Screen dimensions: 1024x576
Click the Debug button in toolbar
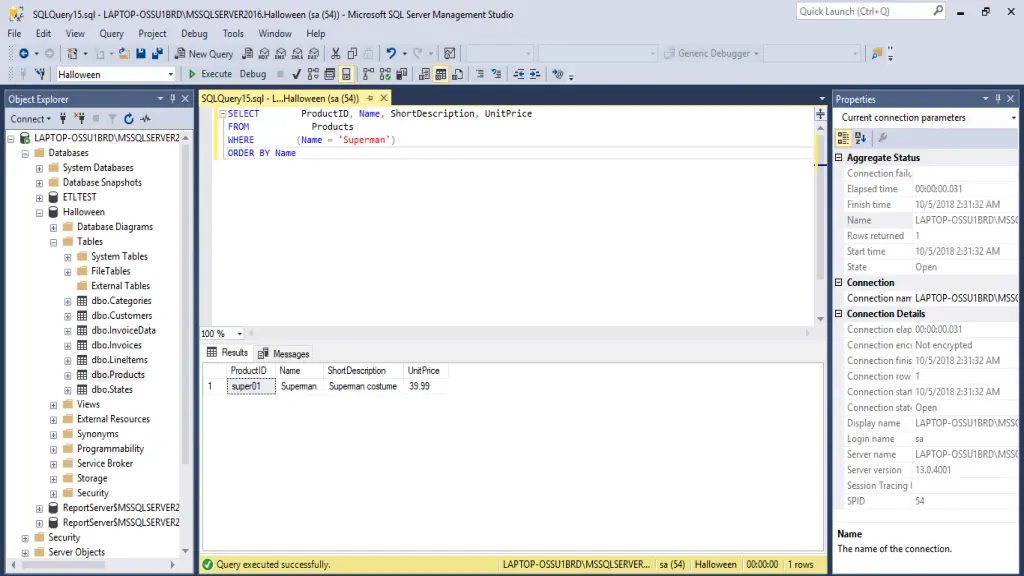[253, 74]
